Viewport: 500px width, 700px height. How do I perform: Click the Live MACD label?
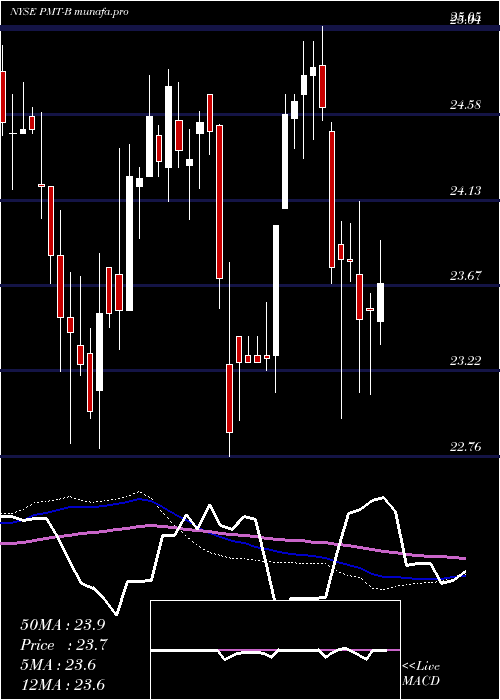(x=421, y=673)
